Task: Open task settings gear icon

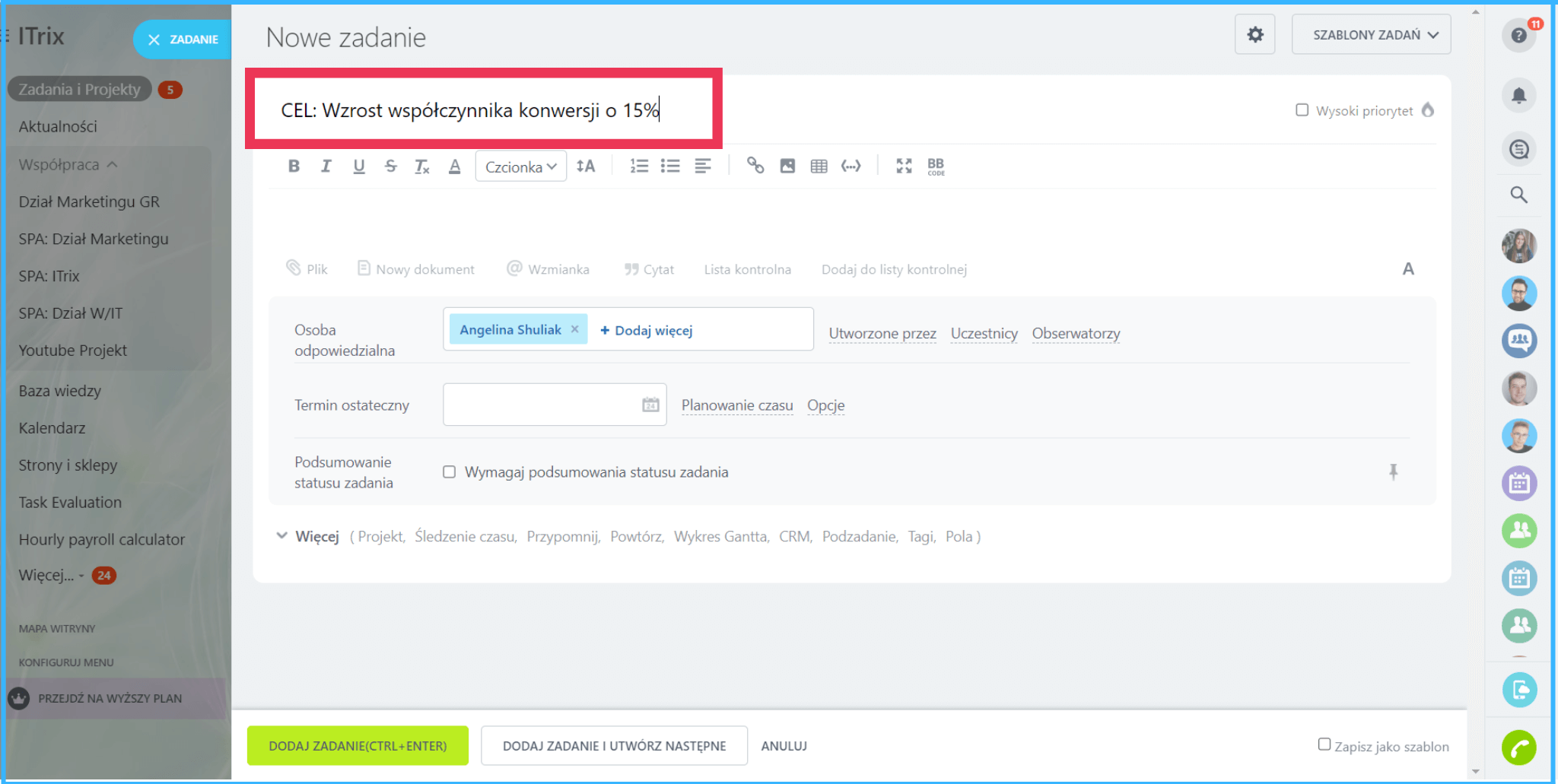Action: coord(1254,34)
